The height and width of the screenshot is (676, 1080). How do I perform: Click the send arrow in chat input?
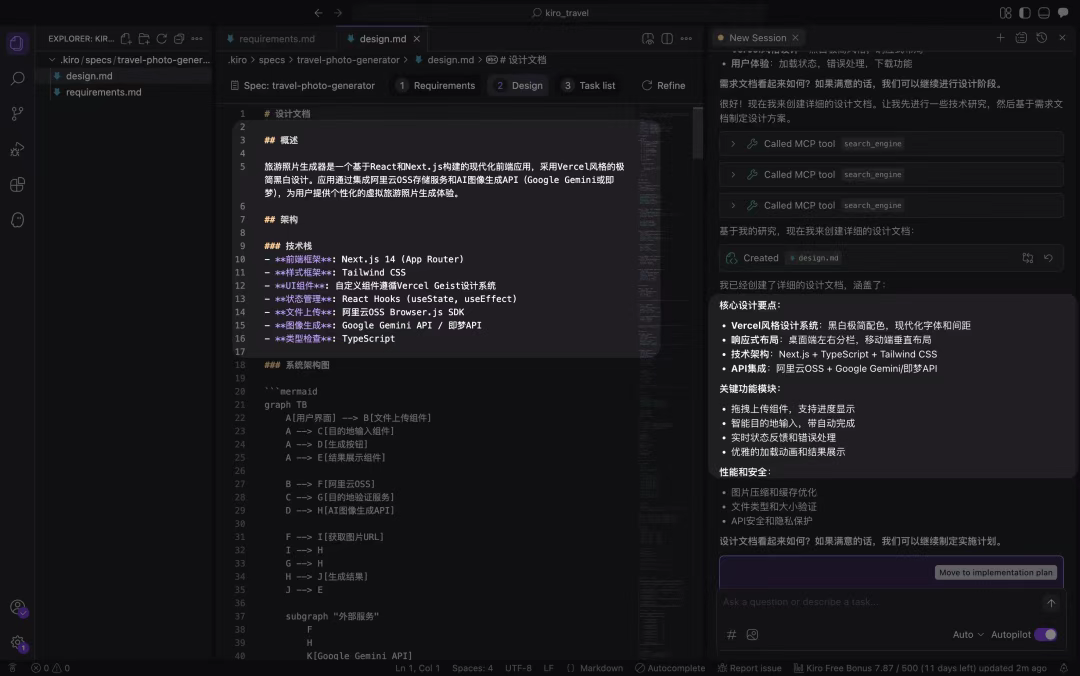[1051, 603]
